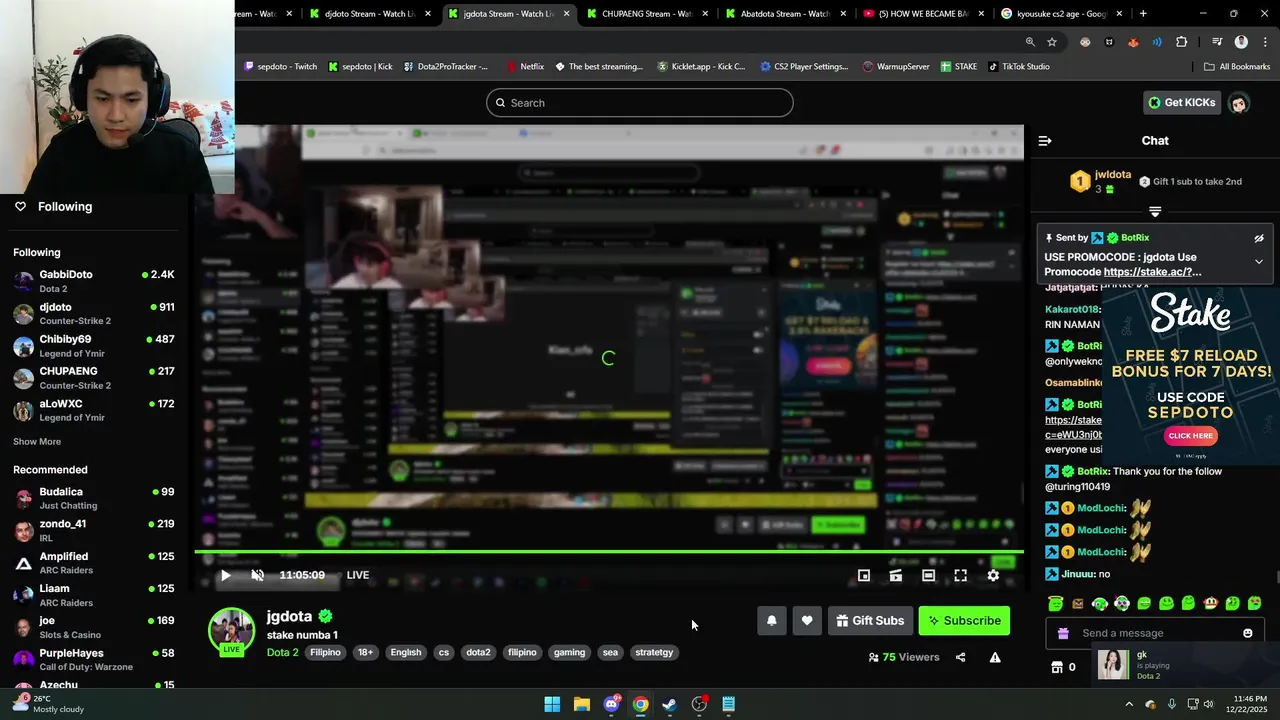Insert the angry brown box emote
Image resolution: width=1280 pixels, height=720 pixels.
(1078, 603)
